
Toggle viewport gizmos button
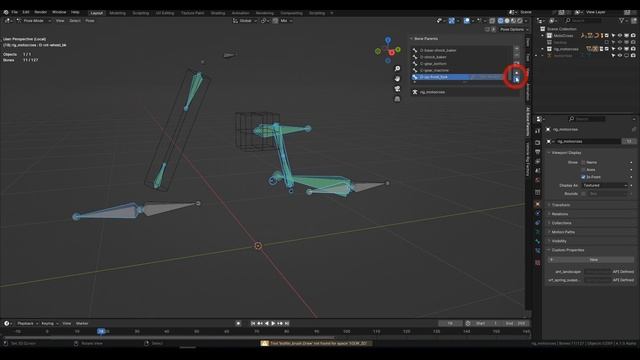click(x=451, y=20)
